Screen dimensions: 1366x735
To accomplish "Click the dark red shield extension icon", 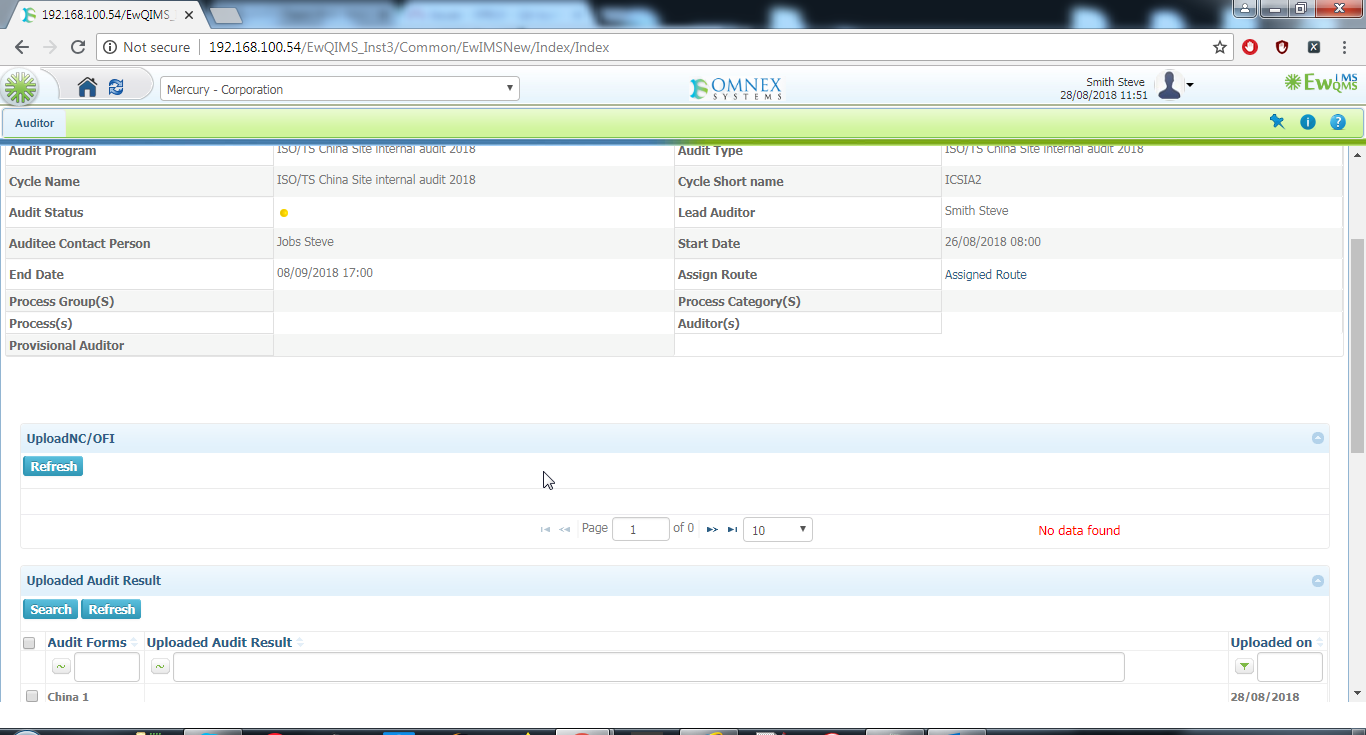I will 1282,47.
